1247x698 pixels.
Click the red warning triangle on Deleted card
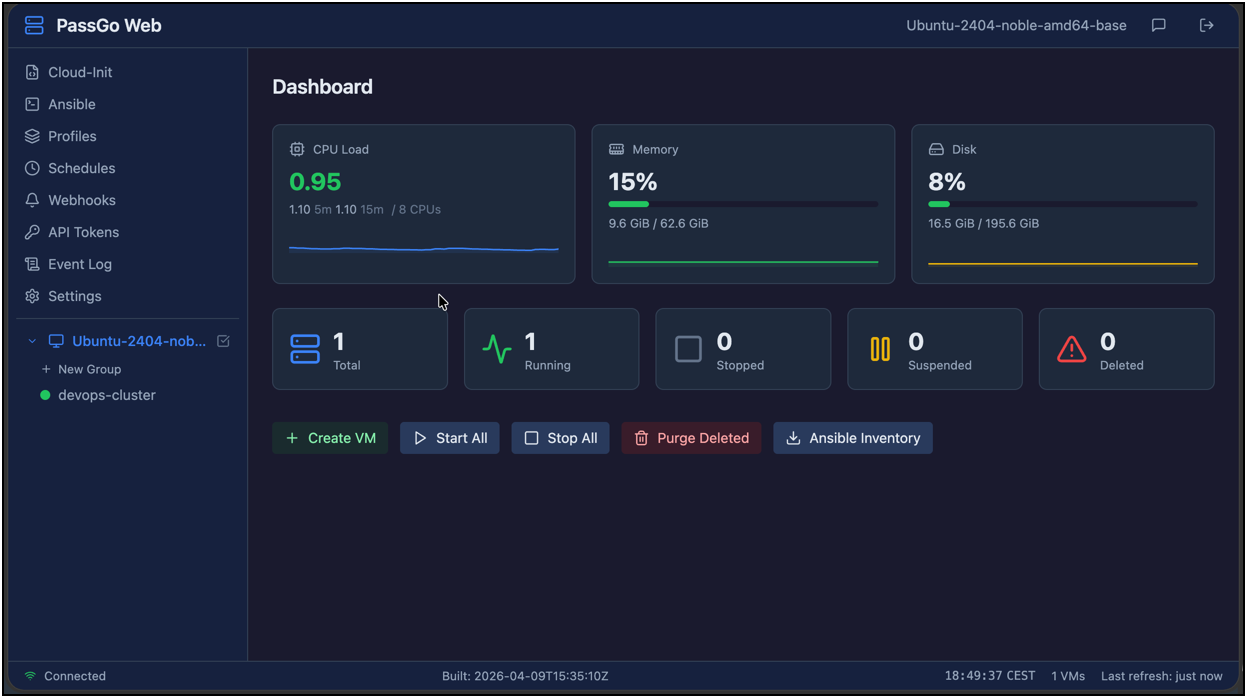pos(1072,349)
